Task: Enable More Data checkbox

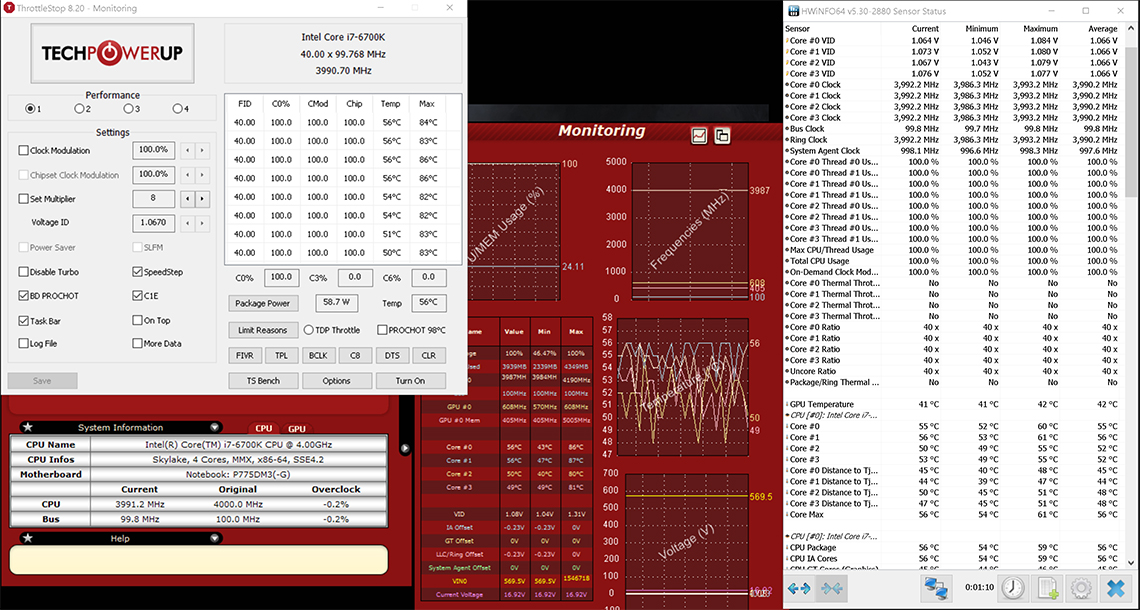Action: coord(137,344)
